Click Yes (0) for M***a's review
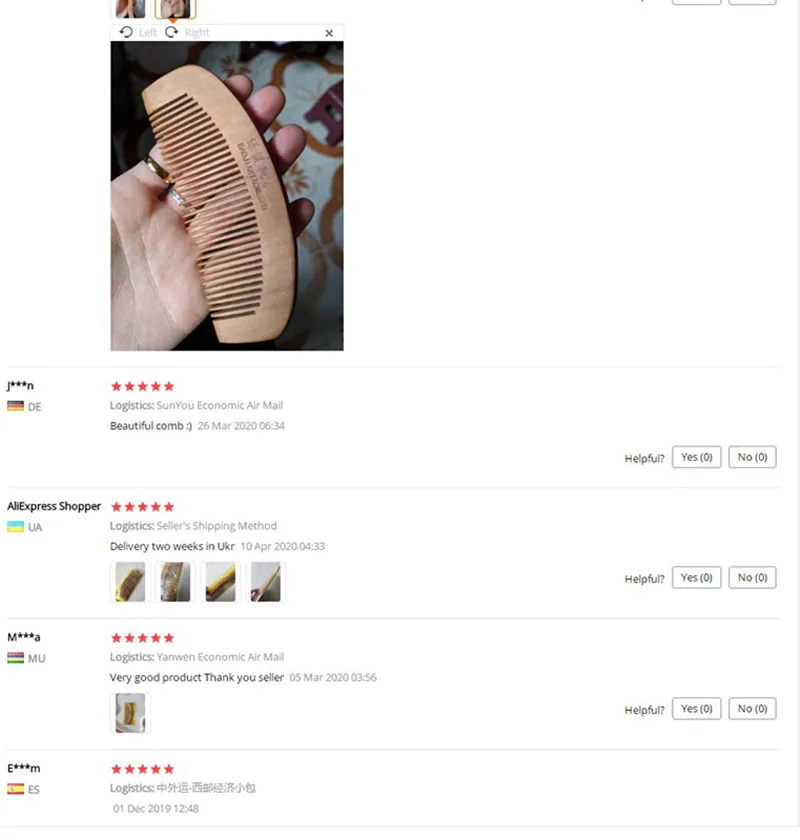Image resolution: width=800 pixels, height=840 pixels. (696, 709)
